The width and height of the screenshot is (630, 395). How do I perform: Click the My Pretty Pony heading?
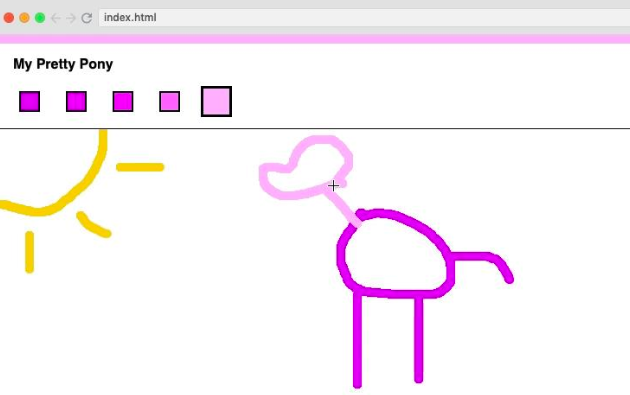point(63,64)
